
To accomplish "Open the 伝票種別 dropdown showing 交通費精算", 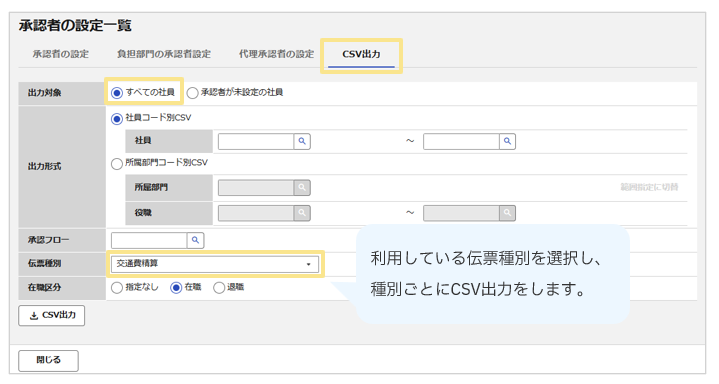I will (215, 264).
